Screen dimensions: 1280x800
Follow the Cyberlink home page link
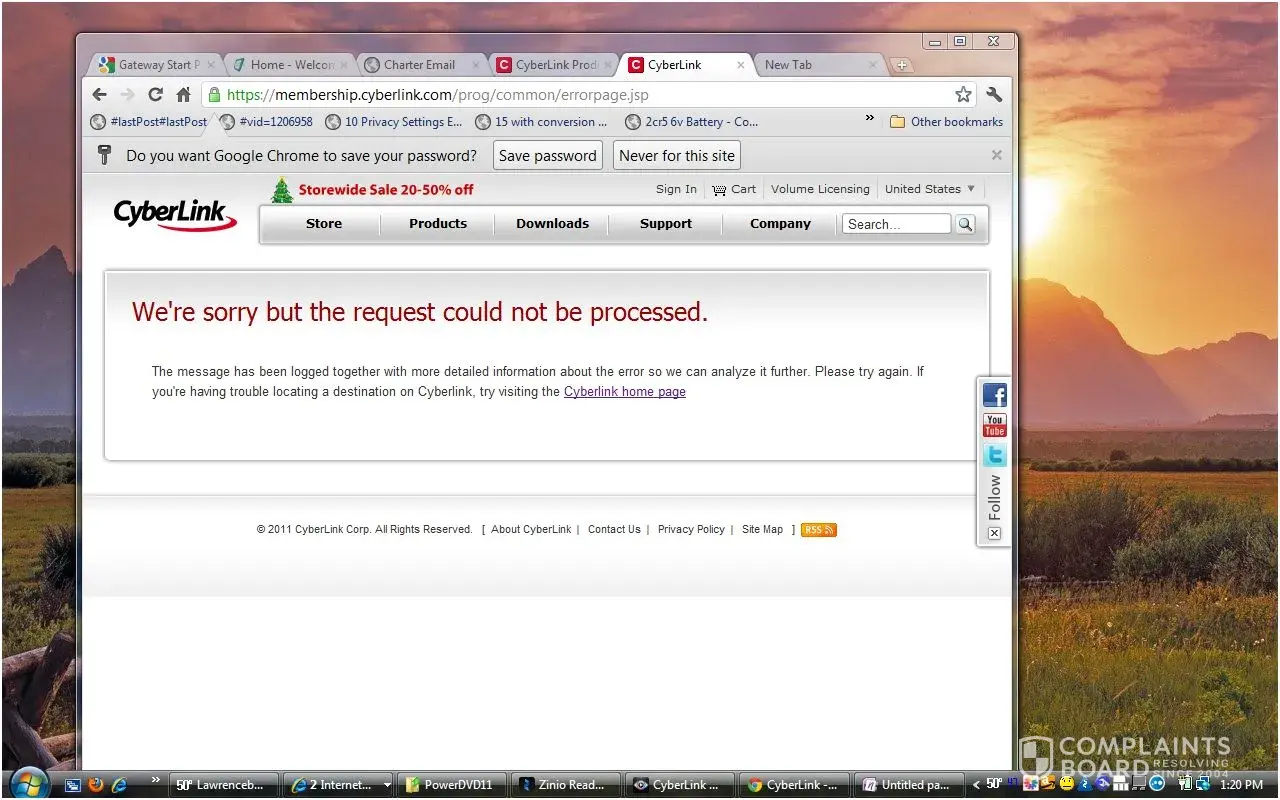pyautogui.click(x=624, y=392)
